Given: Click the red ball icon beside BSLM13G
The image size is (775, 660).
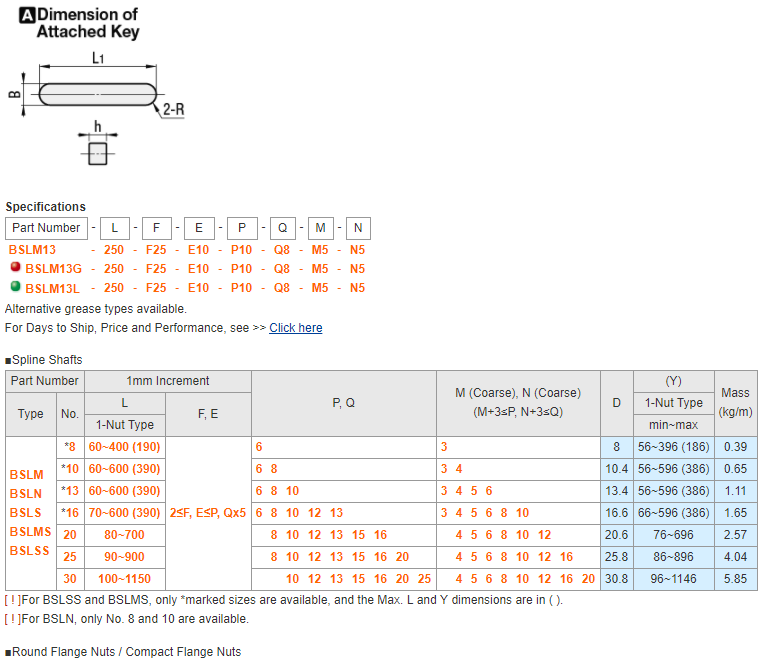Looking at the screenshot, I should (16, 267).
